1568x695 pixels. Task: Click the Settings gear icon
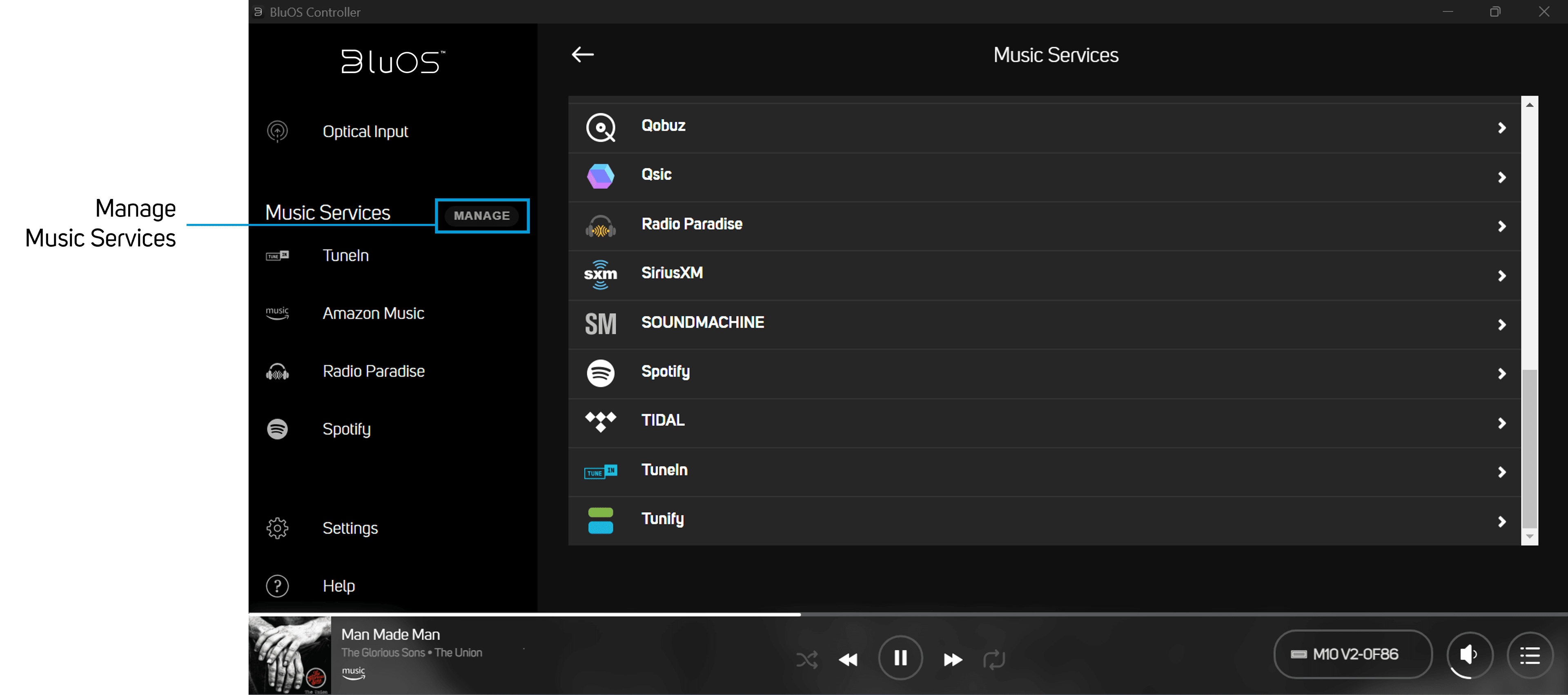pos(278,528)
